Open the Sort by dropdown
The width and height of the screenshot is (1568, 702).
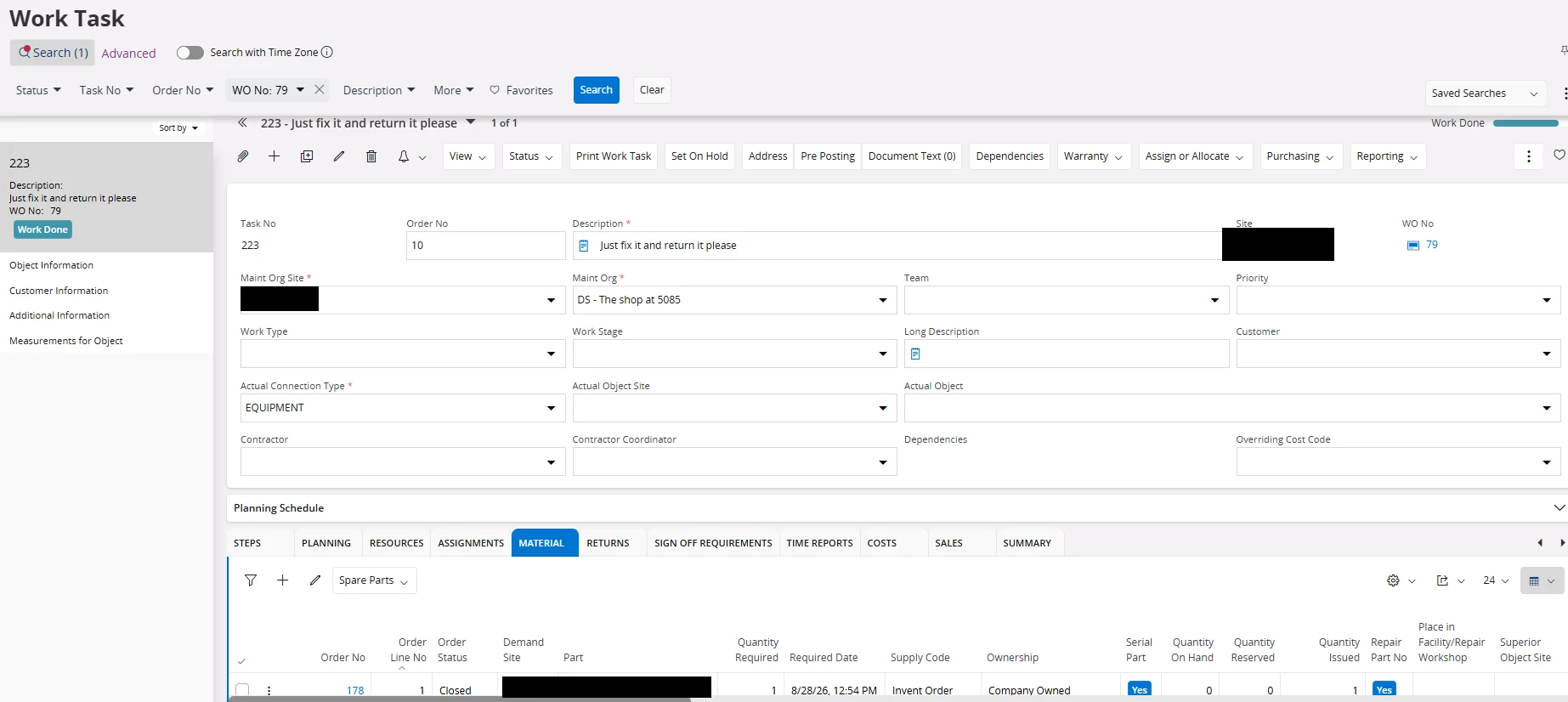178,128
